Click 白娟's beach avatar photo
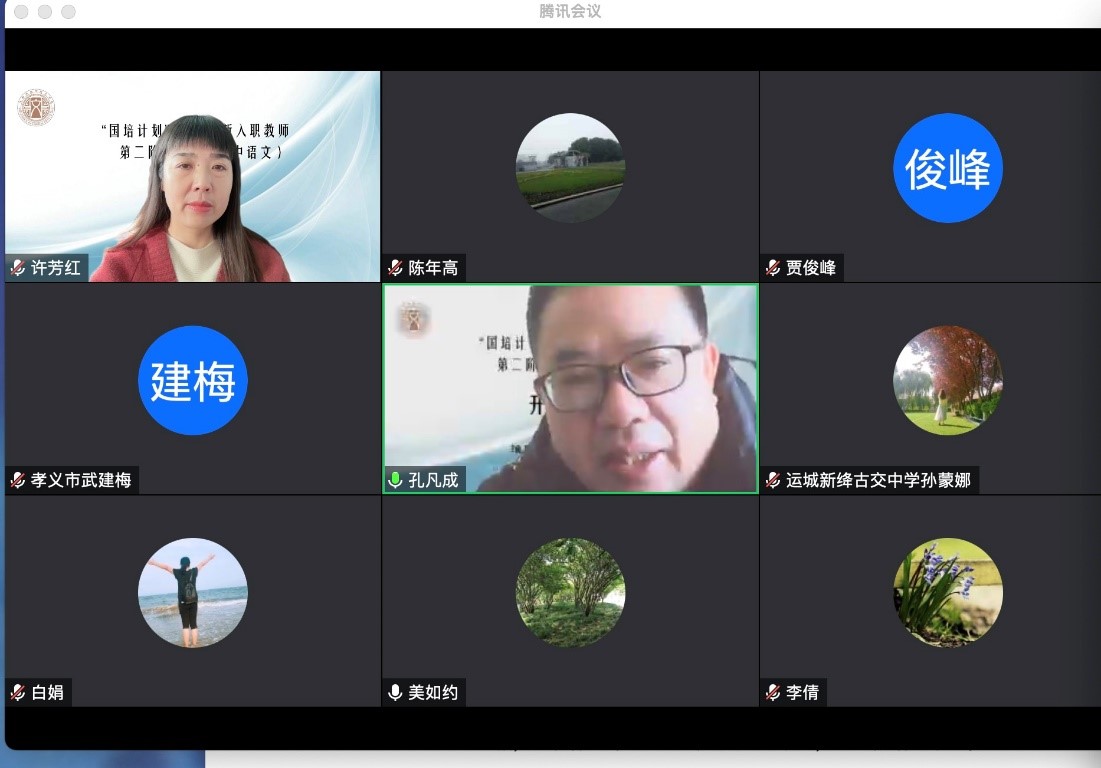 192,592
